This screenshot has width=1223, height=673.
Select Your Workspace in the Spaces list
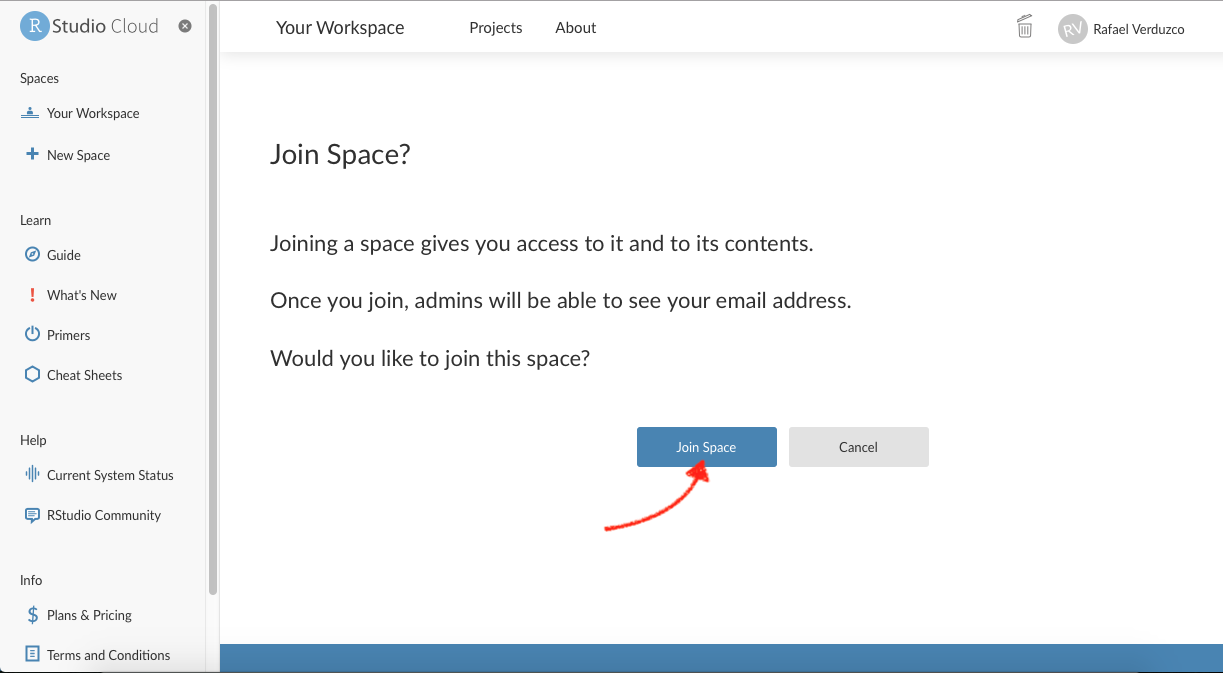click(x=92, y=113)
